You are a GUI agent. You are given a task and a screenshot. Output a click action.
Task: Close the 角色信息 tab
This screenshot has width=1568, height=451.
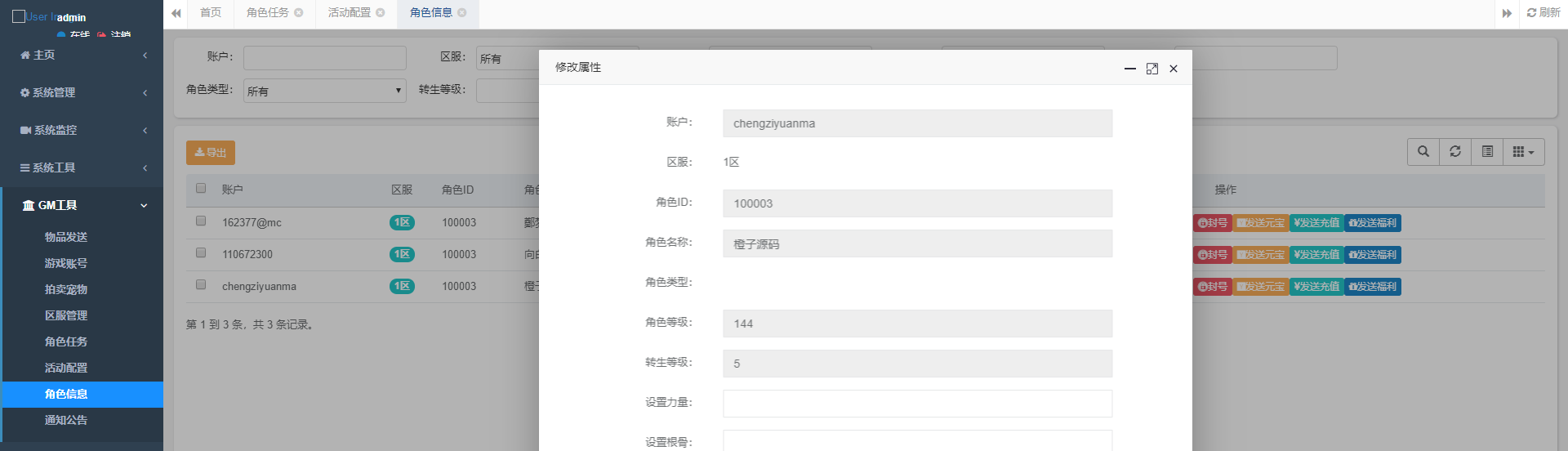click(x=462, y=13)
